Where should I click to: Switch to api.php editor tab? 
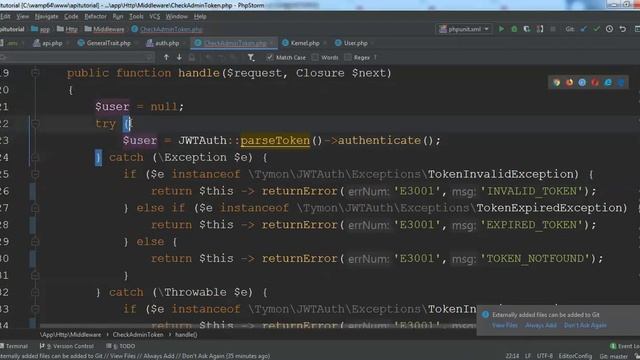point(48,43)
